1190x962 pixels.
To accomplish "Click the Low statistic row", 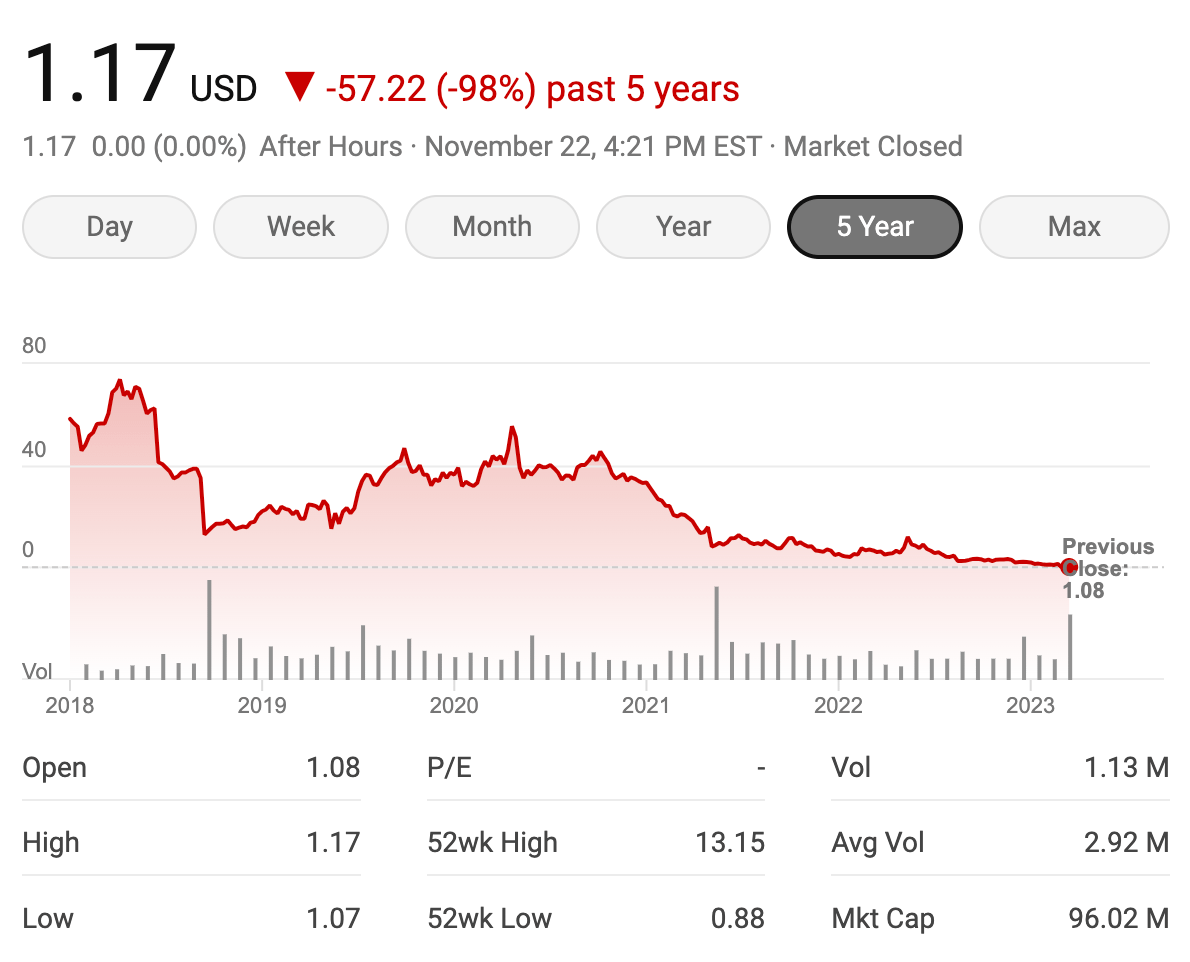I will (x=190, y=918).
